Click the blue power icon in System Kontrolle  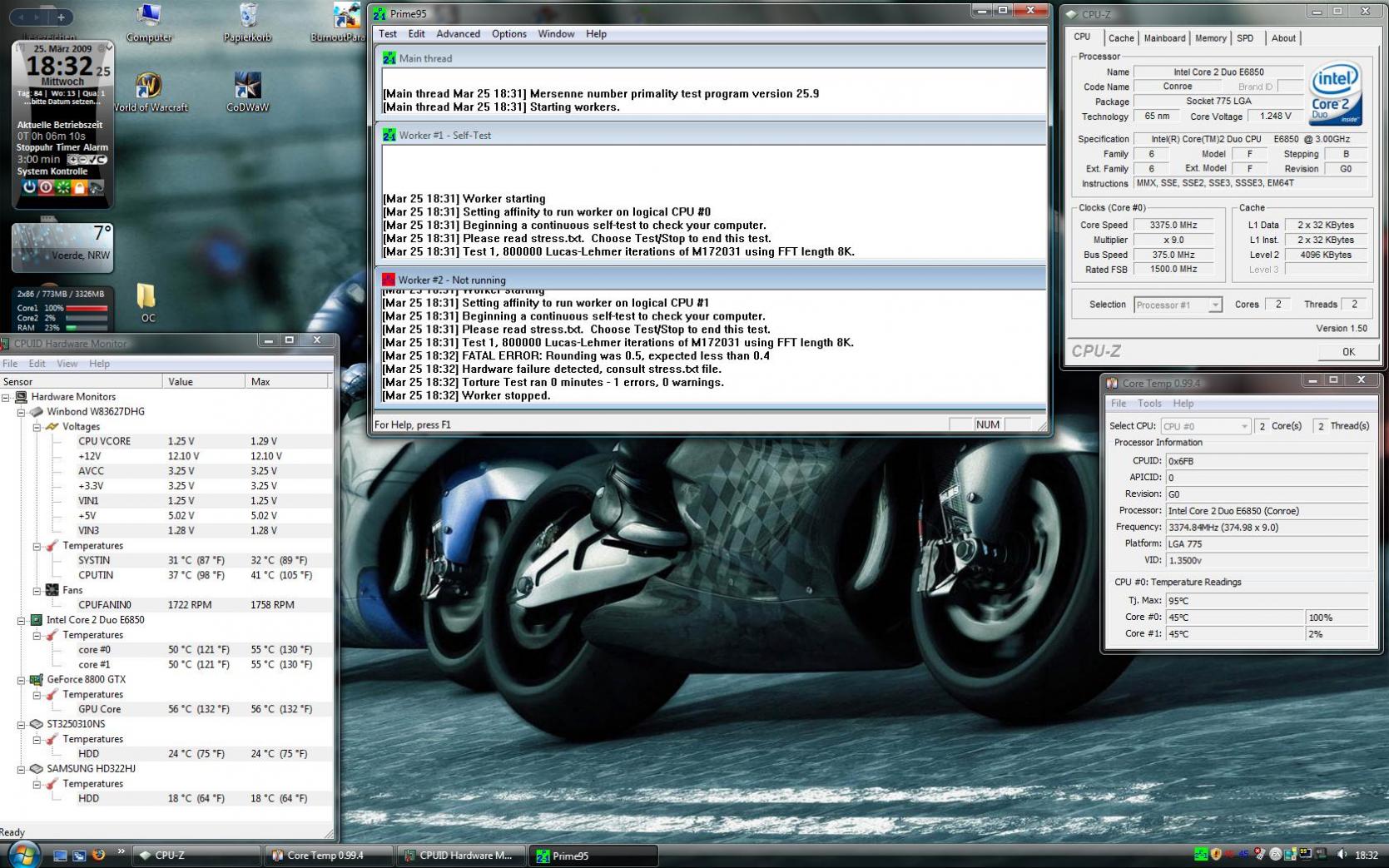29,187
